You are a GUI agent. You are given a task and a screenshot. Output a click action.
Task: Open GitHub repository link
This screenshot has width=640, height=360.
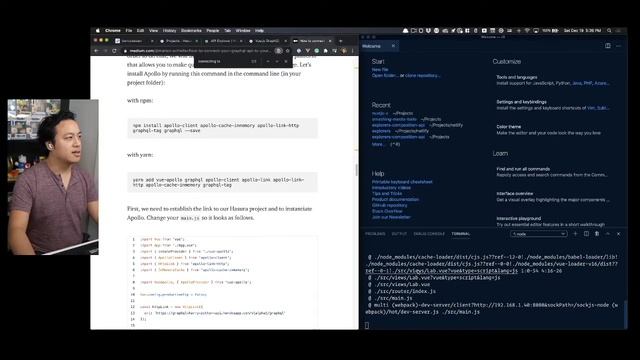(x=389, y=205)
